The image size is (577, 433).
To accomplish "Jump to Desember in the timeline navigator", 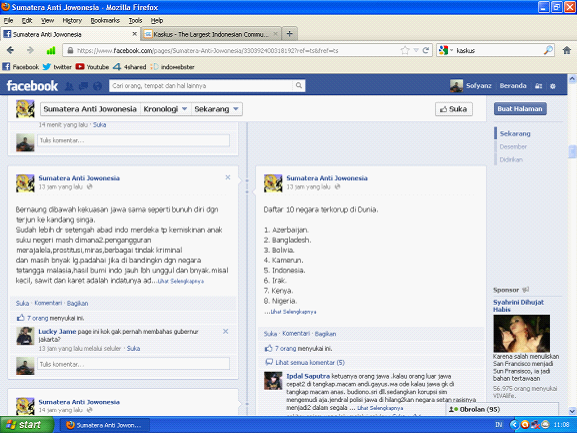I will tap(513, 146).
